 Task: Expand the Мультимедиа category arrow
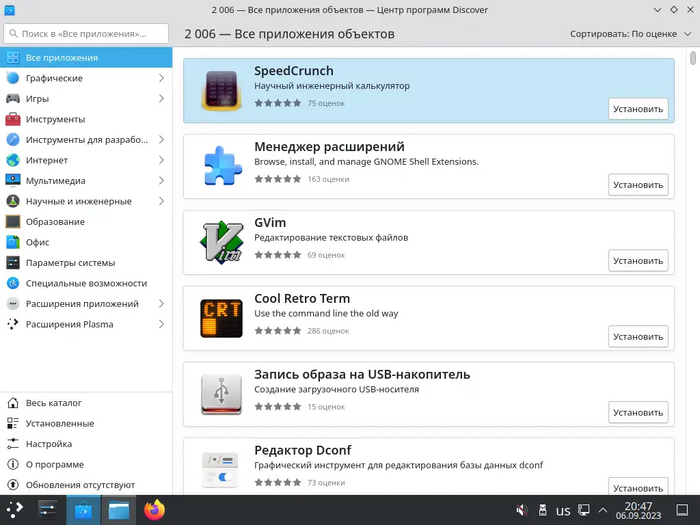click(x=161, y=181)
